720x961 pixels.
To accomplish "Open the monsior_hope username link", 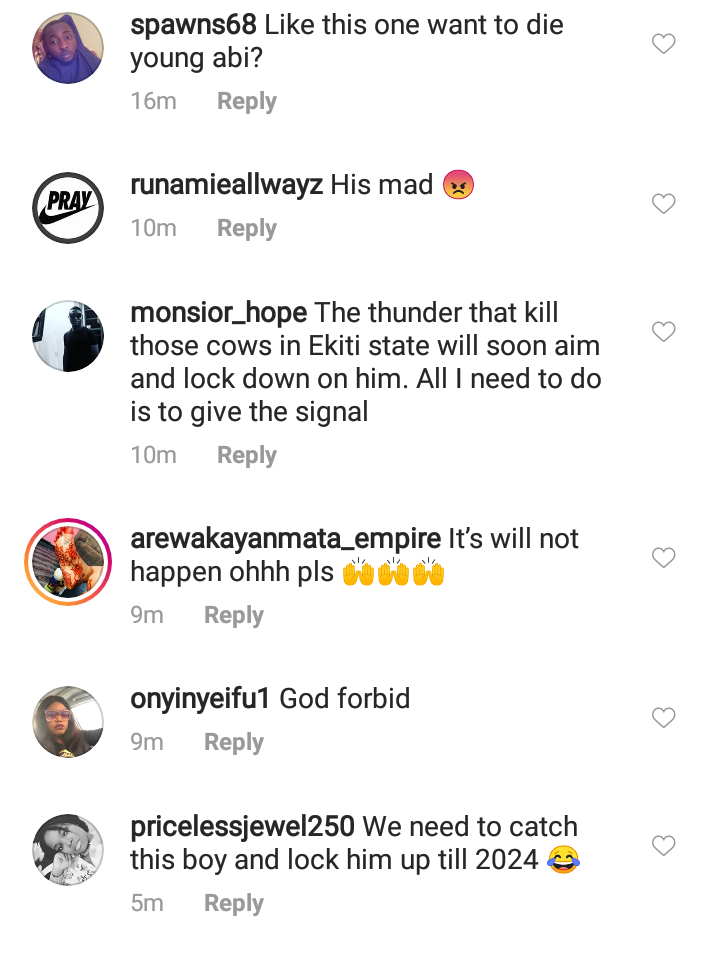I will (218, 313).
